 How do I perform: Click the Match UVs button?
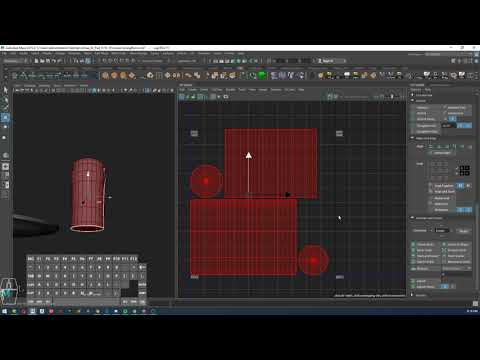pos(442,204)
